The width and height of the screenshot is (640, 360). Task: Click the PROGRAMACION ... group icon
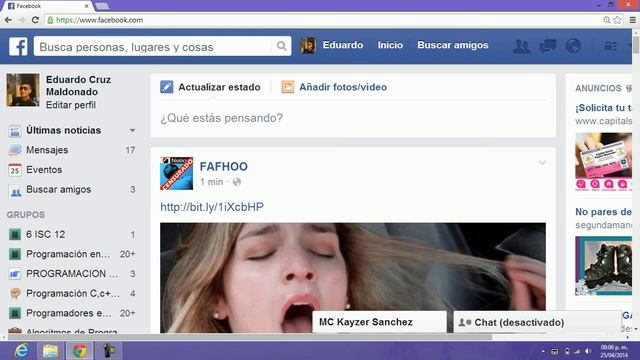tap(15, 274)
